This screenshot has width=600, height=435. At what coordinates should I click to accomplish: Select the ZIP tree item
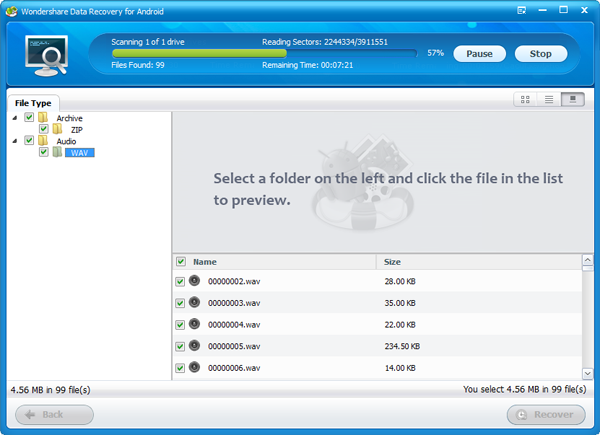[x=77, y=130]
